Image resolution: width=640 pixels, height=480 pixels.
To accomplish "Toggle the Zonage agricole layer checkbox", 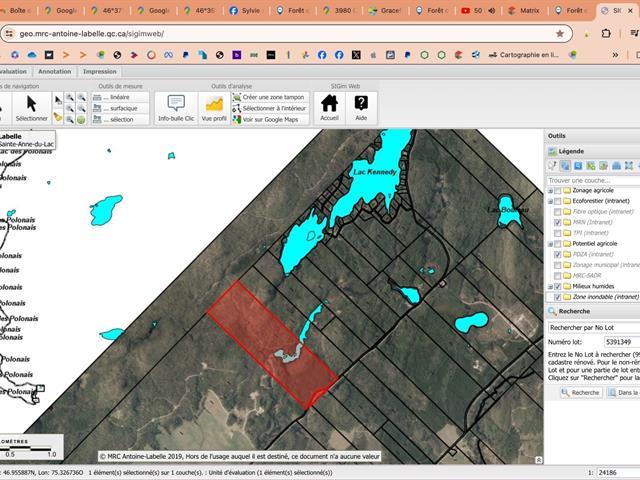I will pyautogui.click(x=557, y=190).
